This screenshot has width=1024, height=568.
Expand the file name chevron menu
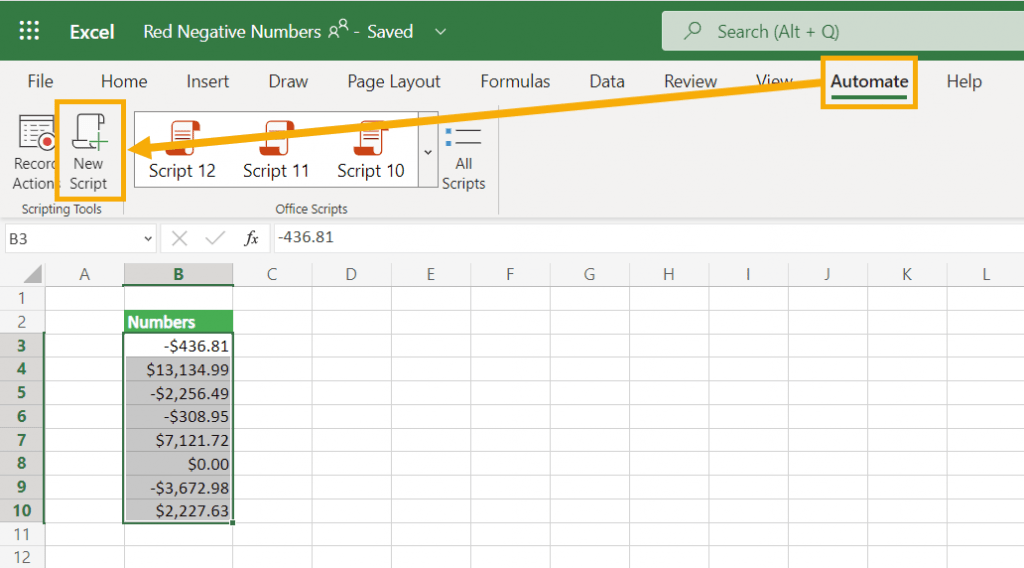tap(440, 31)
